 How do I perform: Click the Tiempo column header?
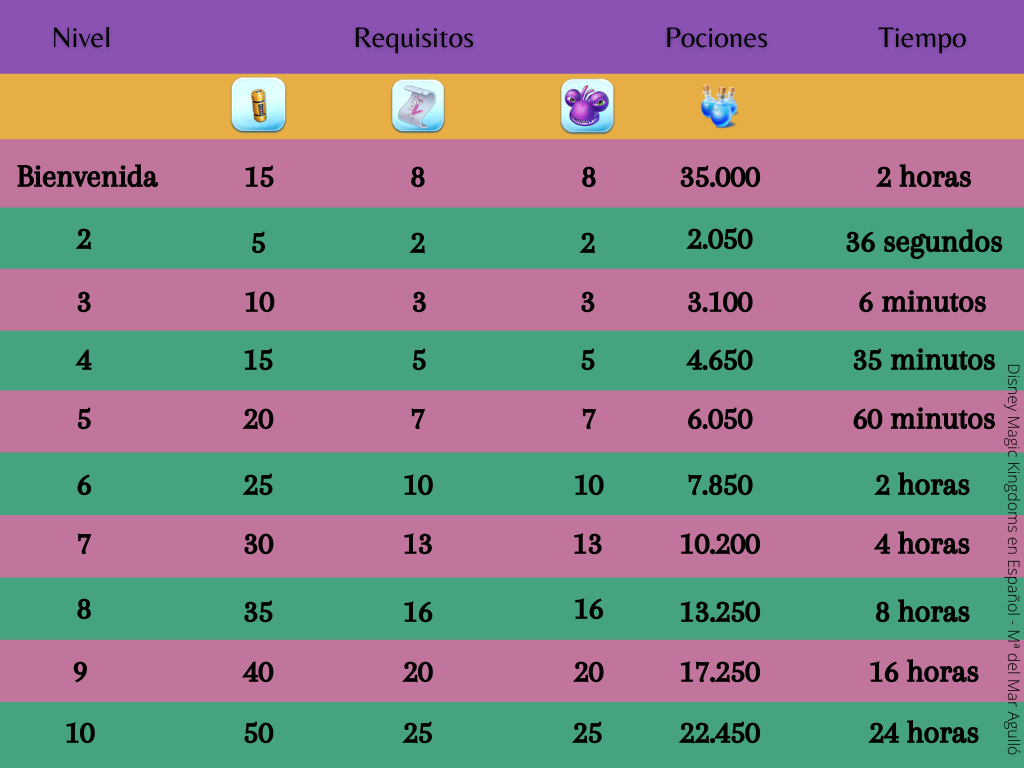pos(922,38)
